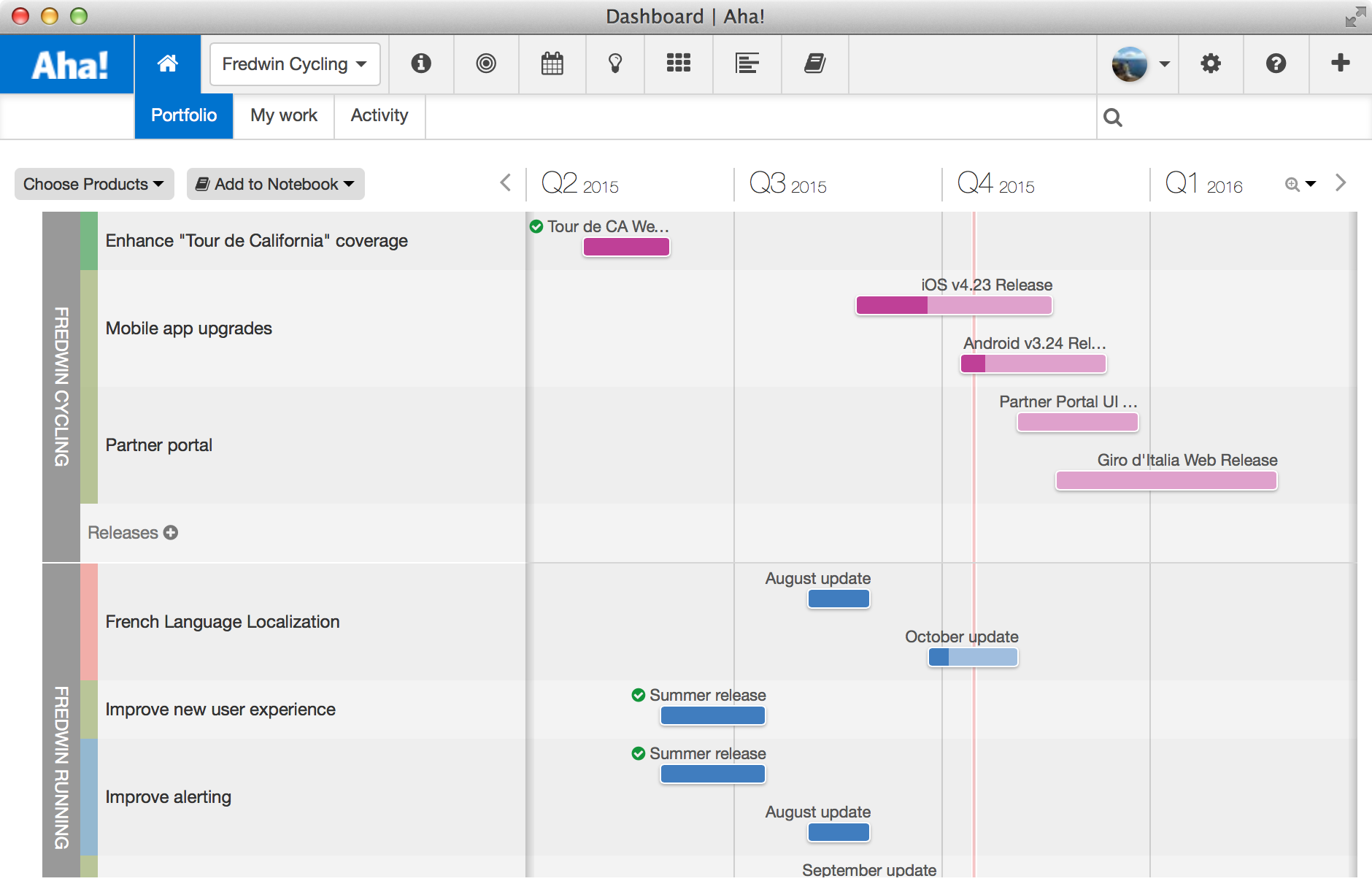Select the Q1 2016 quarter header

(1204, 183)
